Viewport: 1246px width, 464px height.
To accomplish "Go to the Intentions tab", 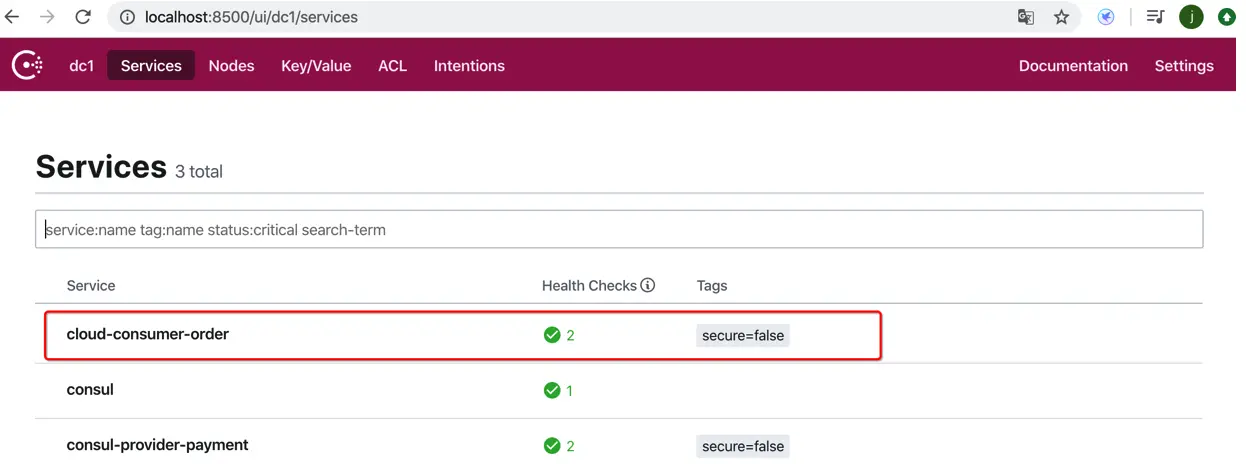I will tap(469, 66).
